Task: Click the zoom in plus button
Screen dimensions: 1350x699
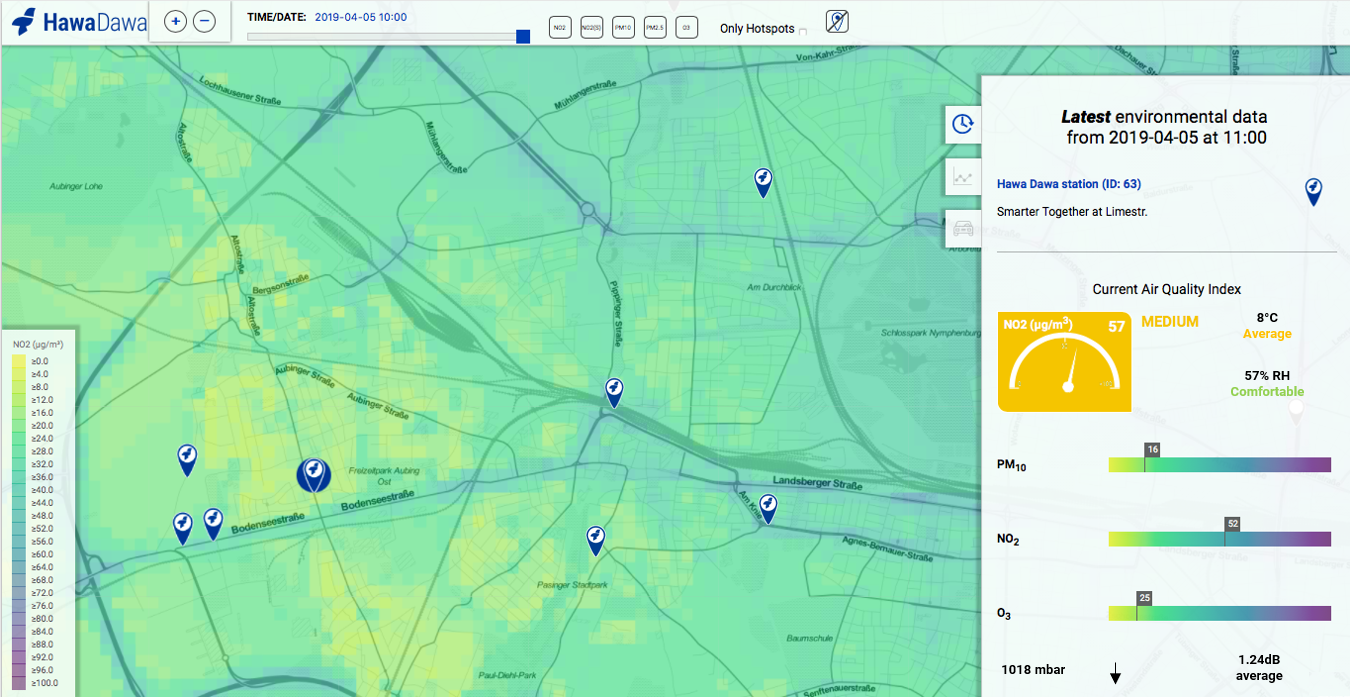Action: 175,21
